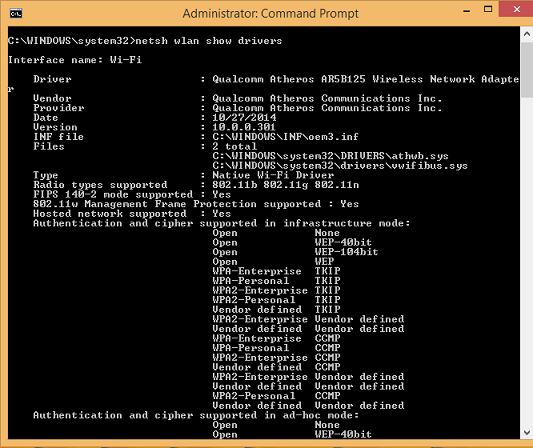This screenshot has width=533, height=448.
Task: Click the Provider row value
Action: coord(327,108)
